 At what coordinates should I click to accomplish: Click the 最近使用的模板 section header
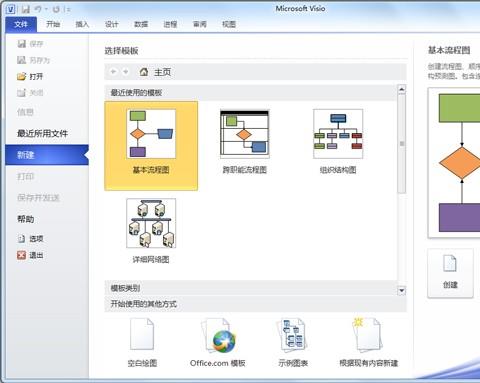(x=251, y=93)
